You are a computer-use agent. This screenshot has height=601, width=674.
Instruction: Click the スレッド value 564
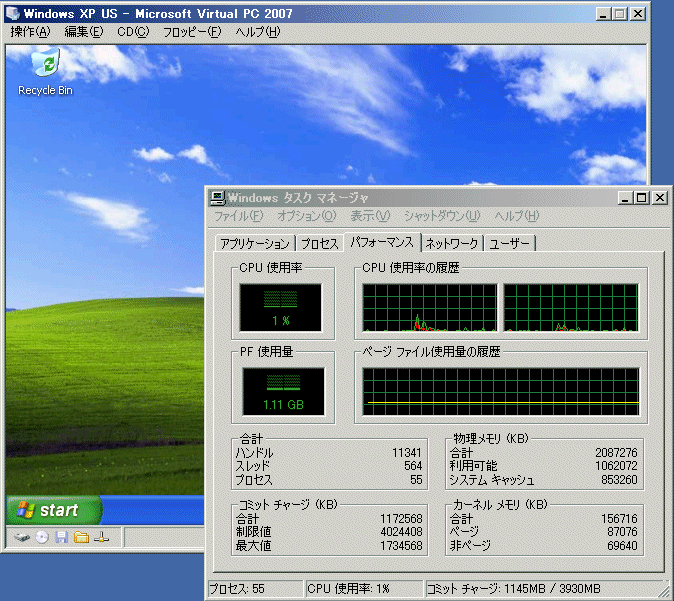click(x=413, y=466)
